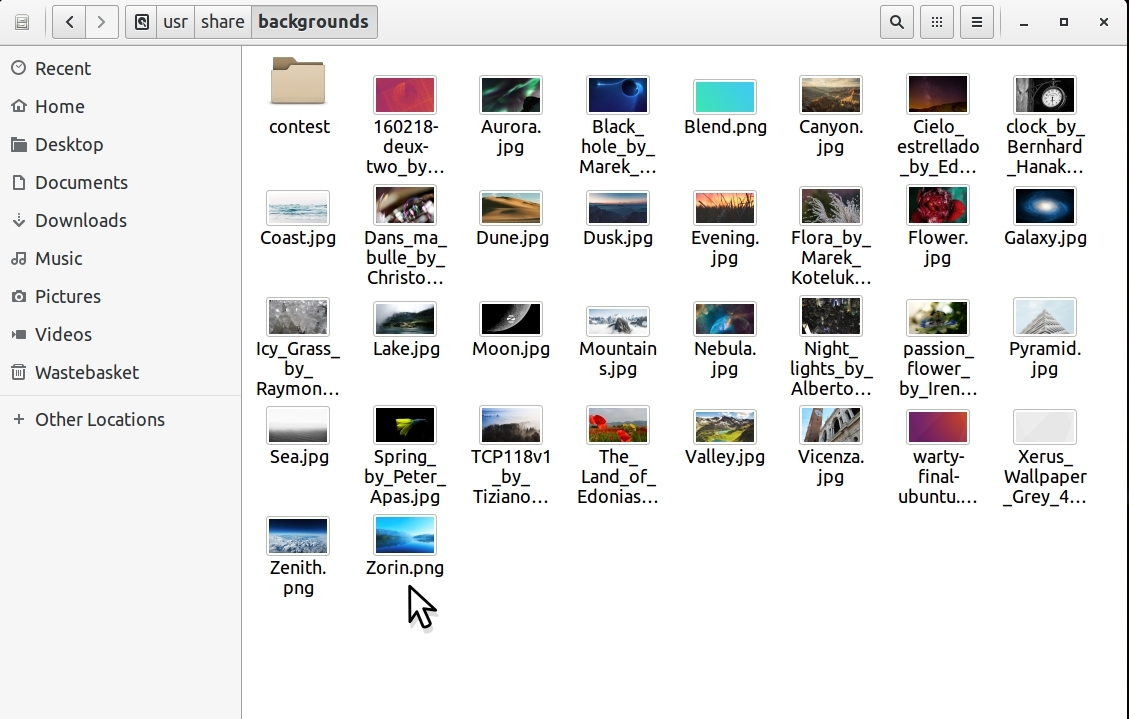Screen dimensions: 1129x719
Task: Select the Zorin.png file
Action: point(404,535)
